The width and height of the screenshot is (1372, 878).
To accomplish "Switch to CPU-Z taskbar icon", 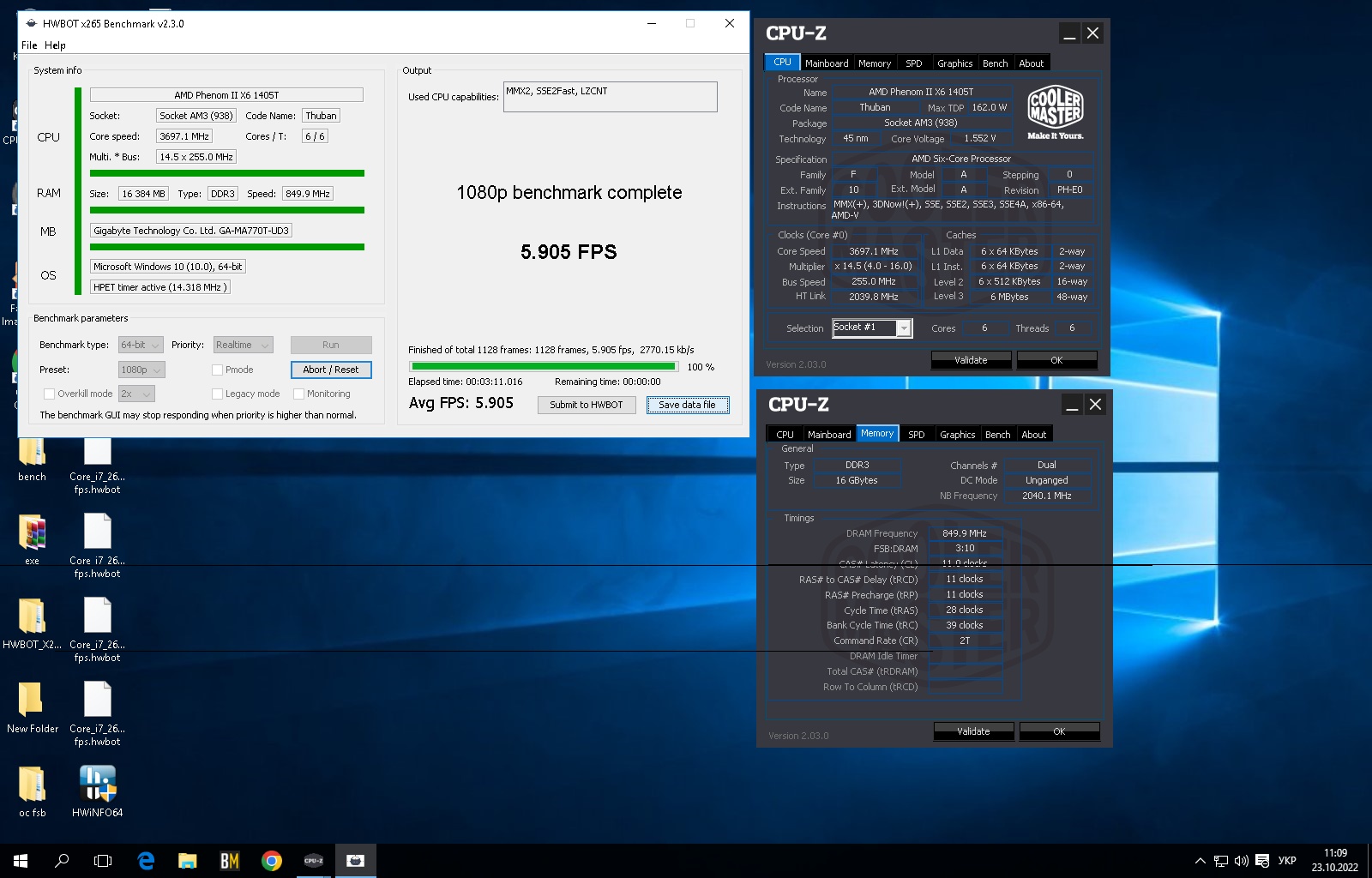I will pos(313,861).
